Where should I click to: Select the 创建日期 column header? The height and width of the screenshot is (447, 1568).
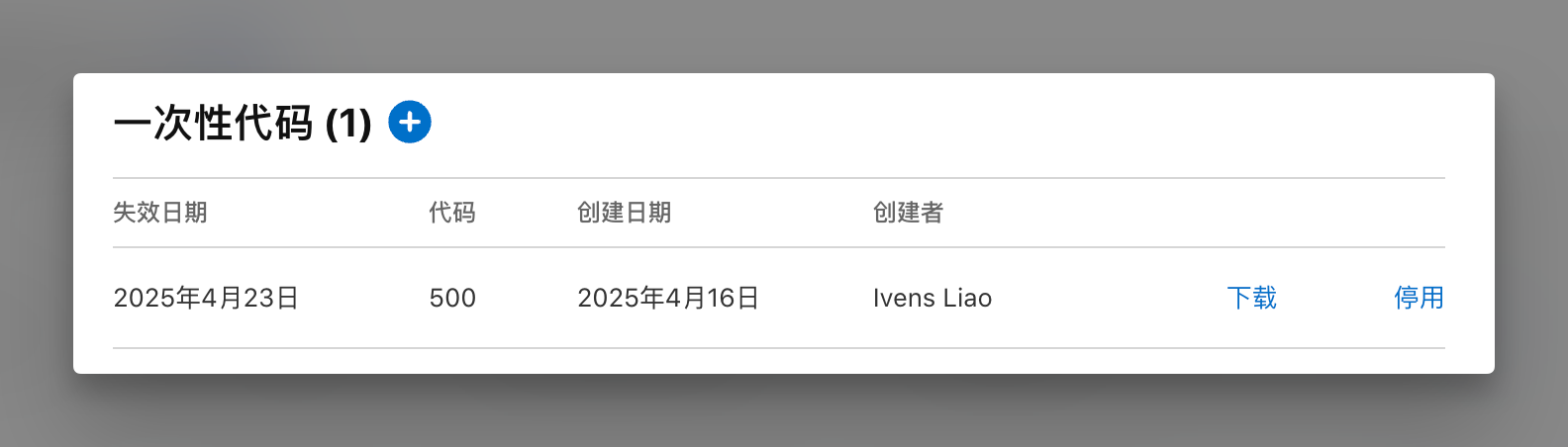(x=625, y=213)
